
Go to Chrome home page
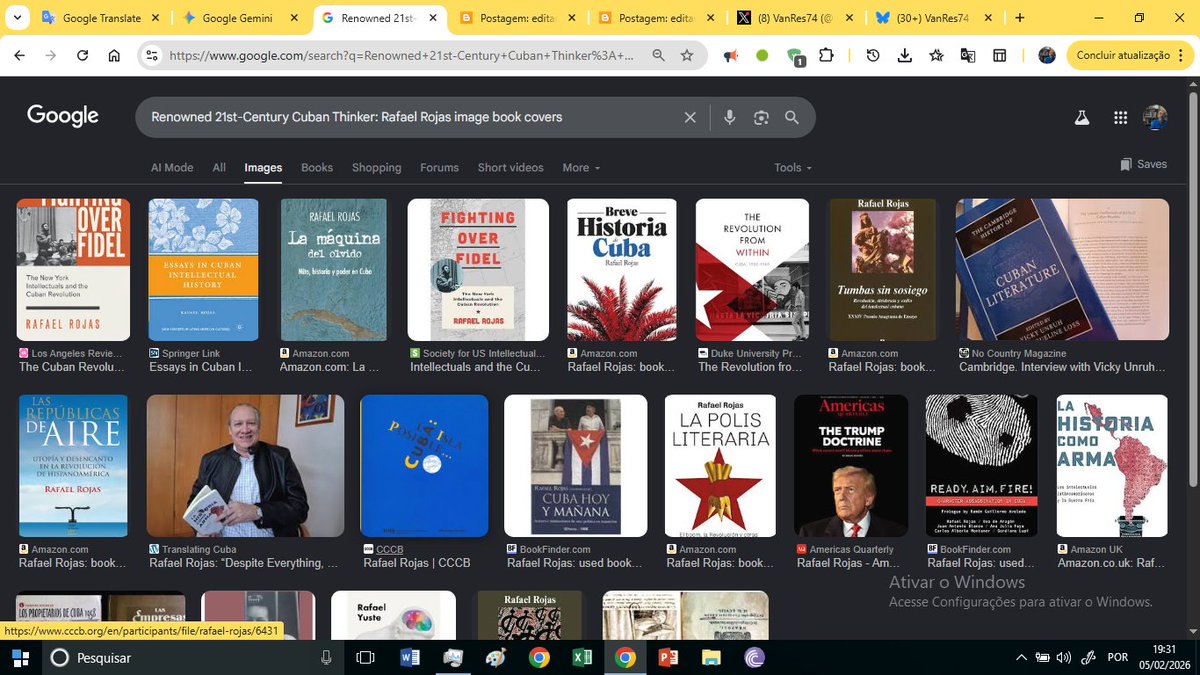tap(114, 56)
